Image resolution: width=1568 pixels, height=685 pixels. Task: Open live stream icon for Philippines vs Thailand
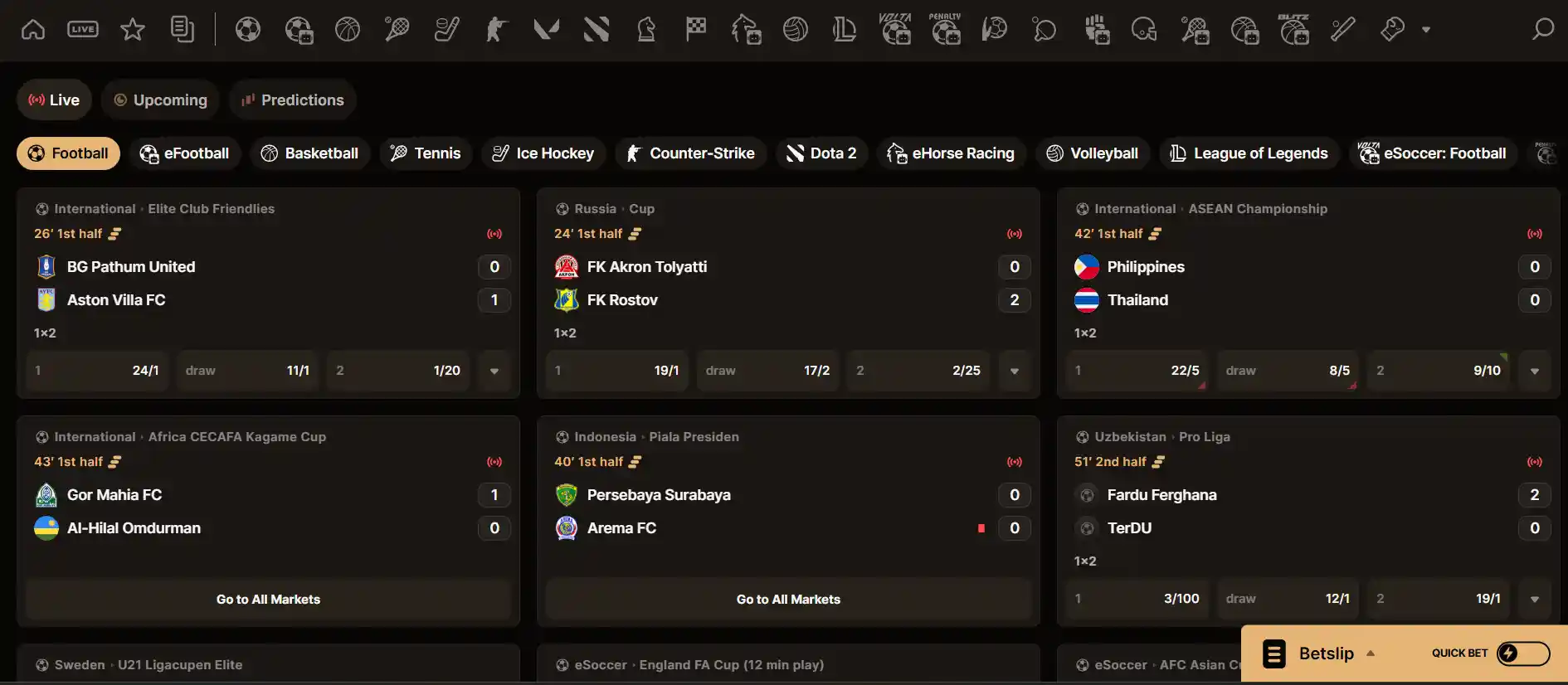pos(1535,234)
